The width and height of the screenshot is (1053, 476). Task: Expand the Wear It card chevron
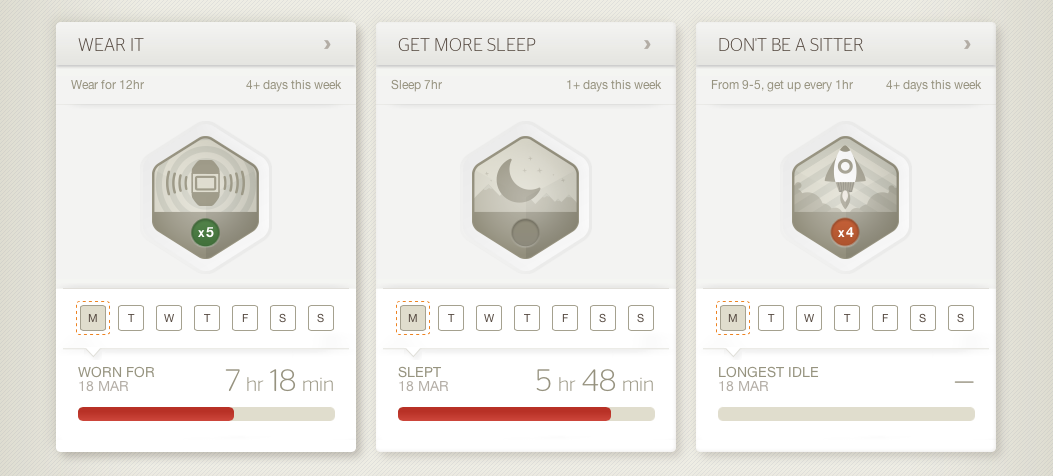(327, 44)
